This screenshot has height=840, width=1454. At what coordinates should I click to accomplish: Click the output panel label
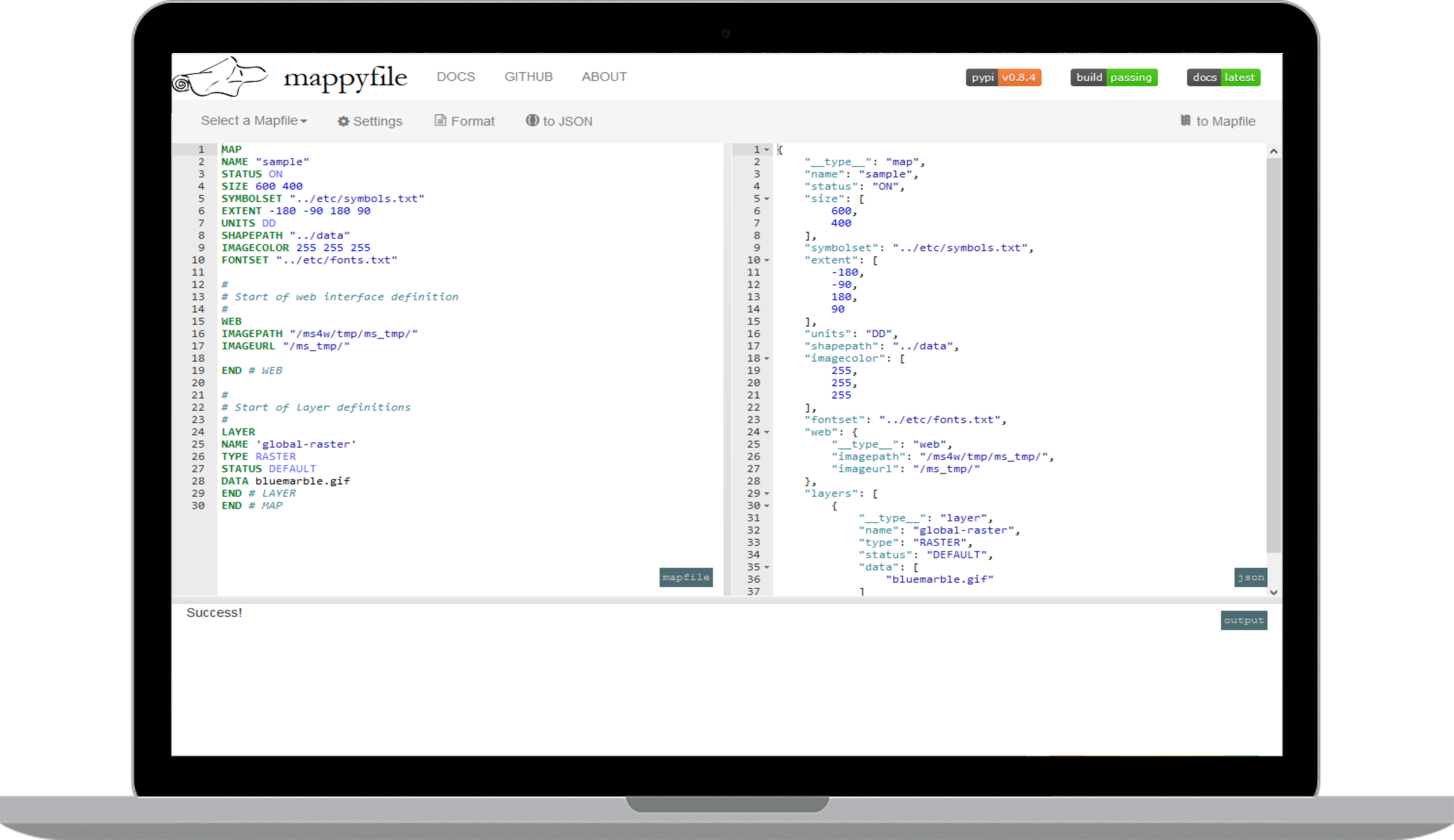point(1243,621)
